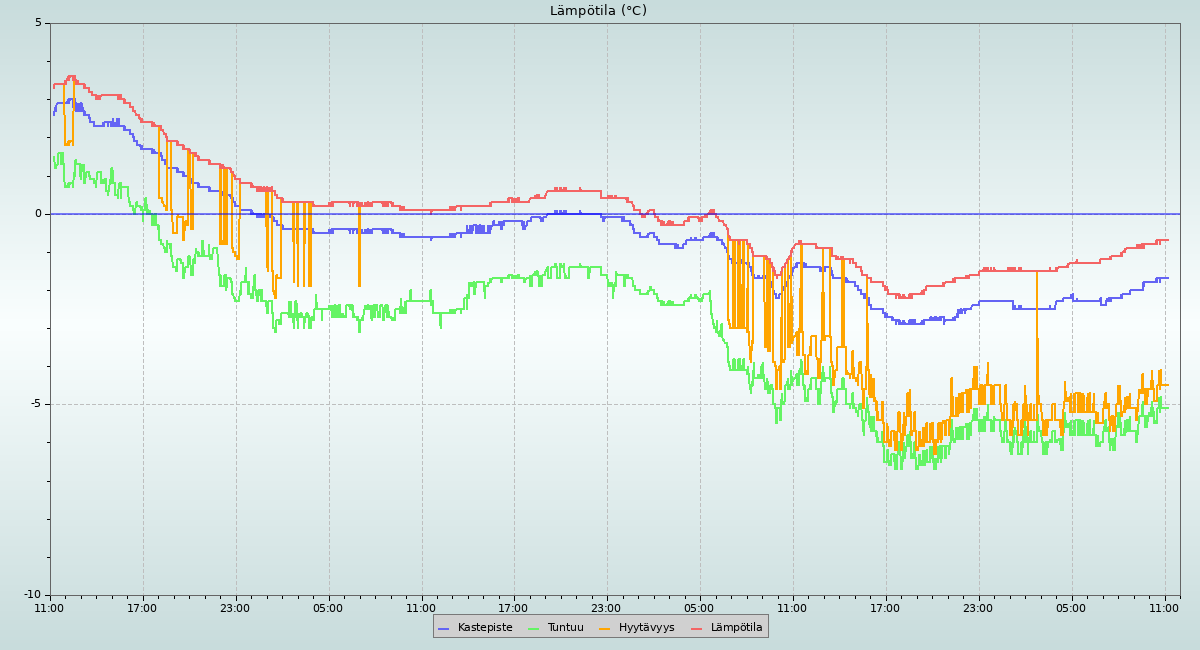
Task: Click the orange line marker beside Hyytävyys
Action: coord(605,628)
